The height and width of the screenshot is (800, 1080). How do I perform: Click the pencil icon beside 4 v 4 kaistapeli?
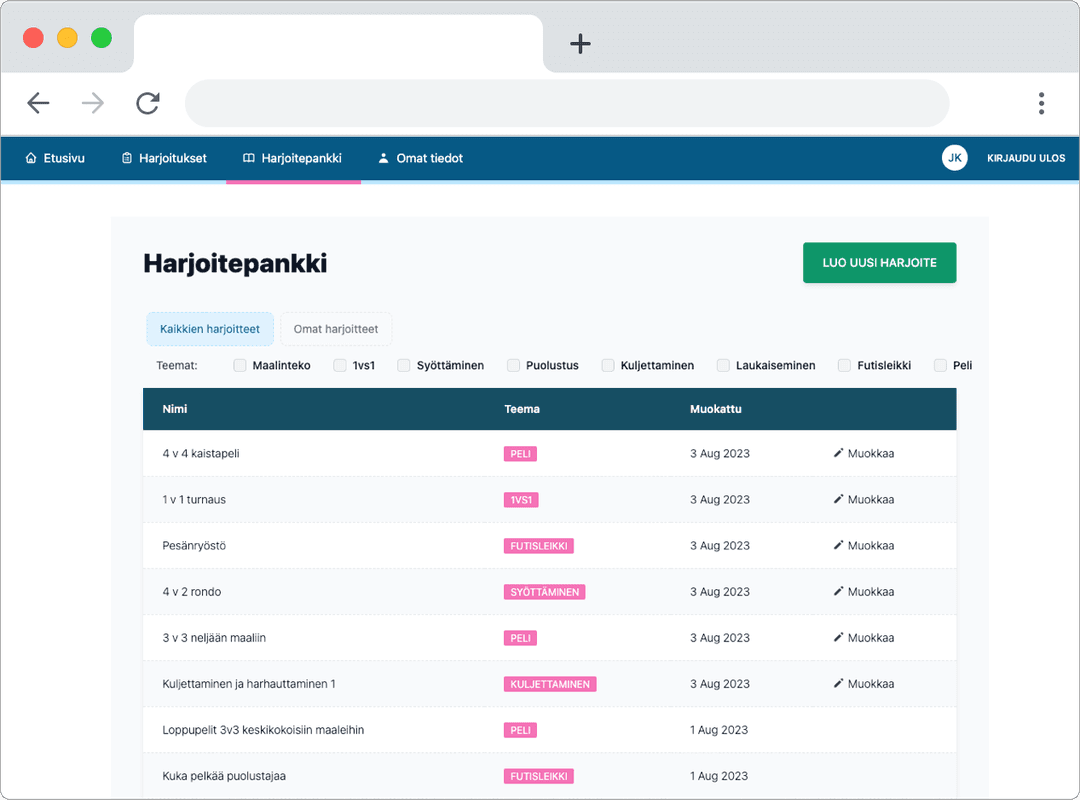(x=837, y=453)
